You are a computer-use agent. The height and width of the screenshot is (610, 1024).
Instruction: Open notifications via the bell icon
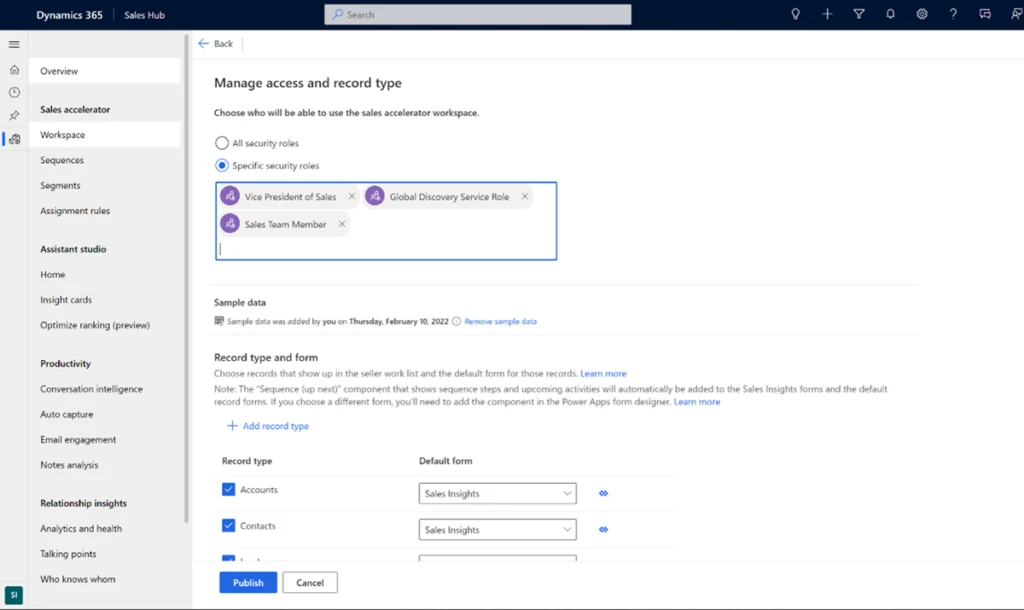[890, 14]
